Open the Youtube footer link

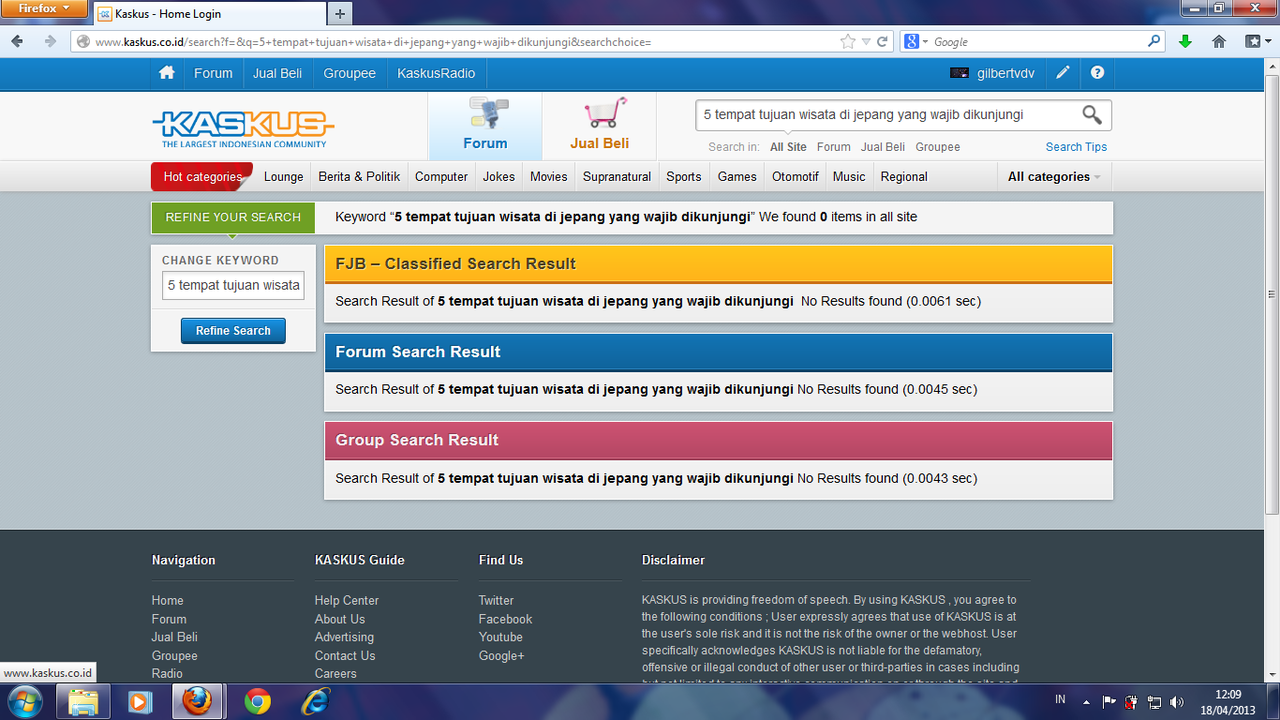(x=500, y=637)
